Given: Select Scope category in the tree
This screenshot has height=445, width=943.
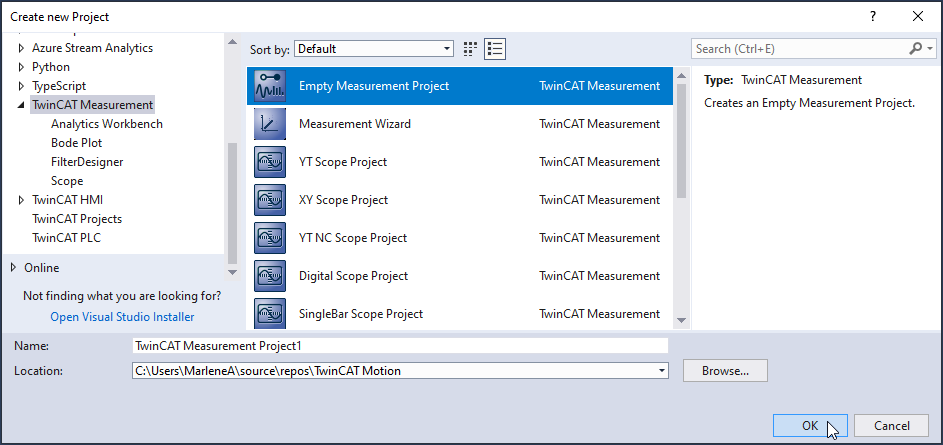Looking at the screenshot, I should pyautogui.click(x=67, y=181).
